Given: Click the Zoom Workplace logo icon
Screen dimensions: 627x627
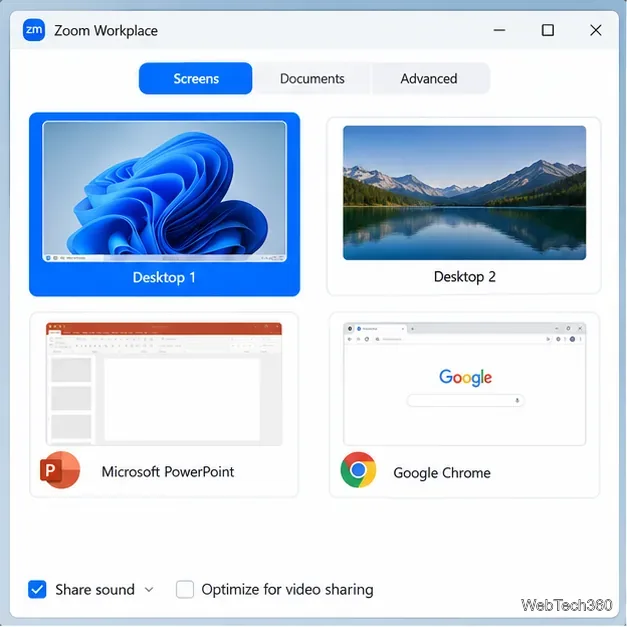Looking at the screenshot, I should [34, 30].
